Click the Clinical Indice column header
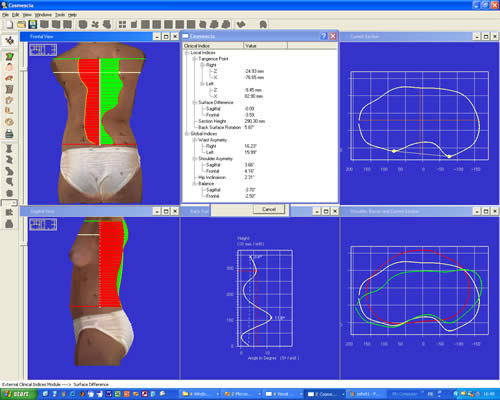The image size is (500, 400). (213, 45)
